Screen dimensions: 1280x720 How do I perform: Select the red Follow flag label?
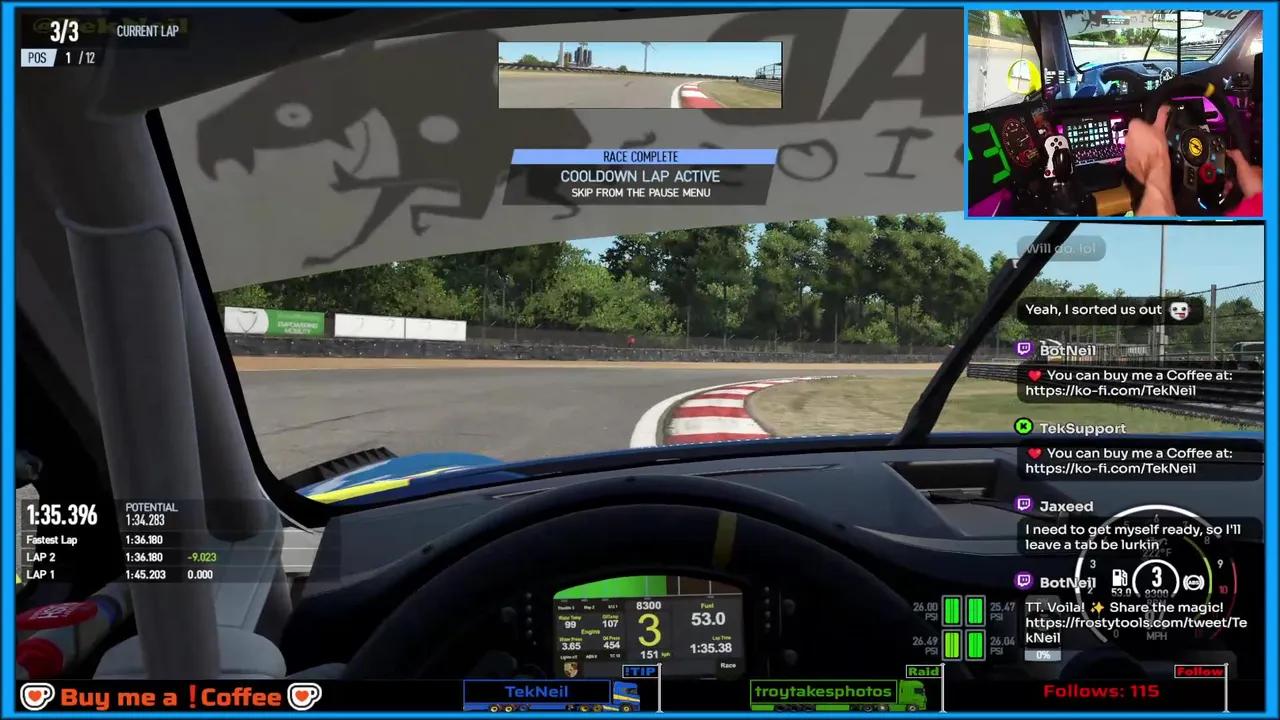click(1199, 672)
